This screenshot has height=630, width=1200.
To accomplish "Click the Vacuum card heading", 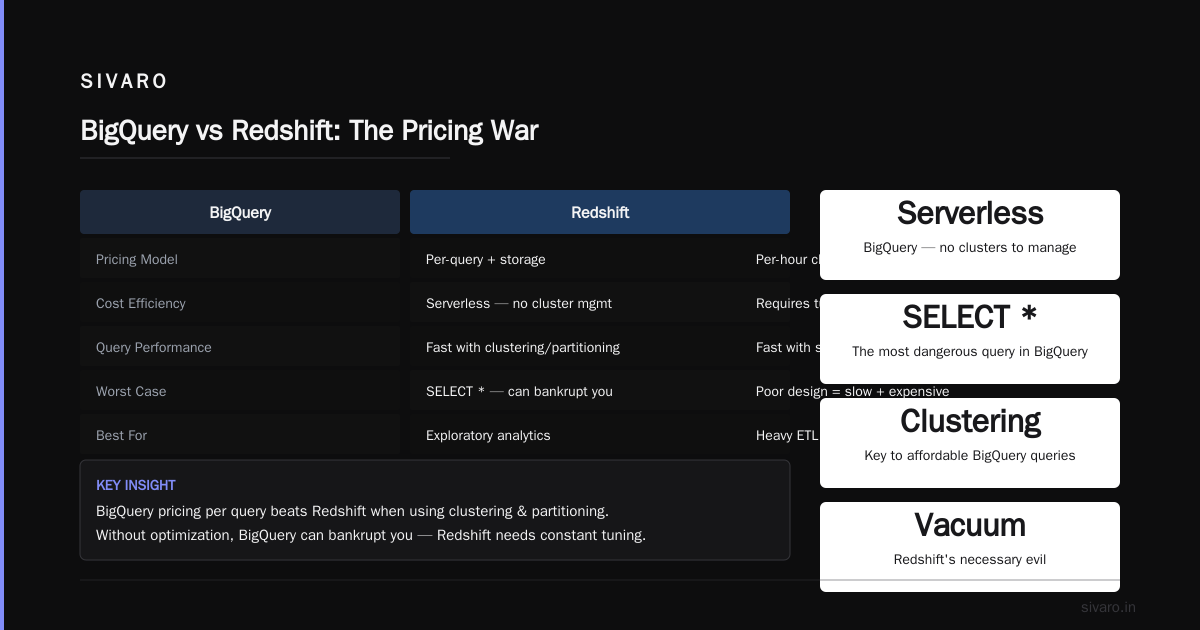I will [x=970, y=525].
